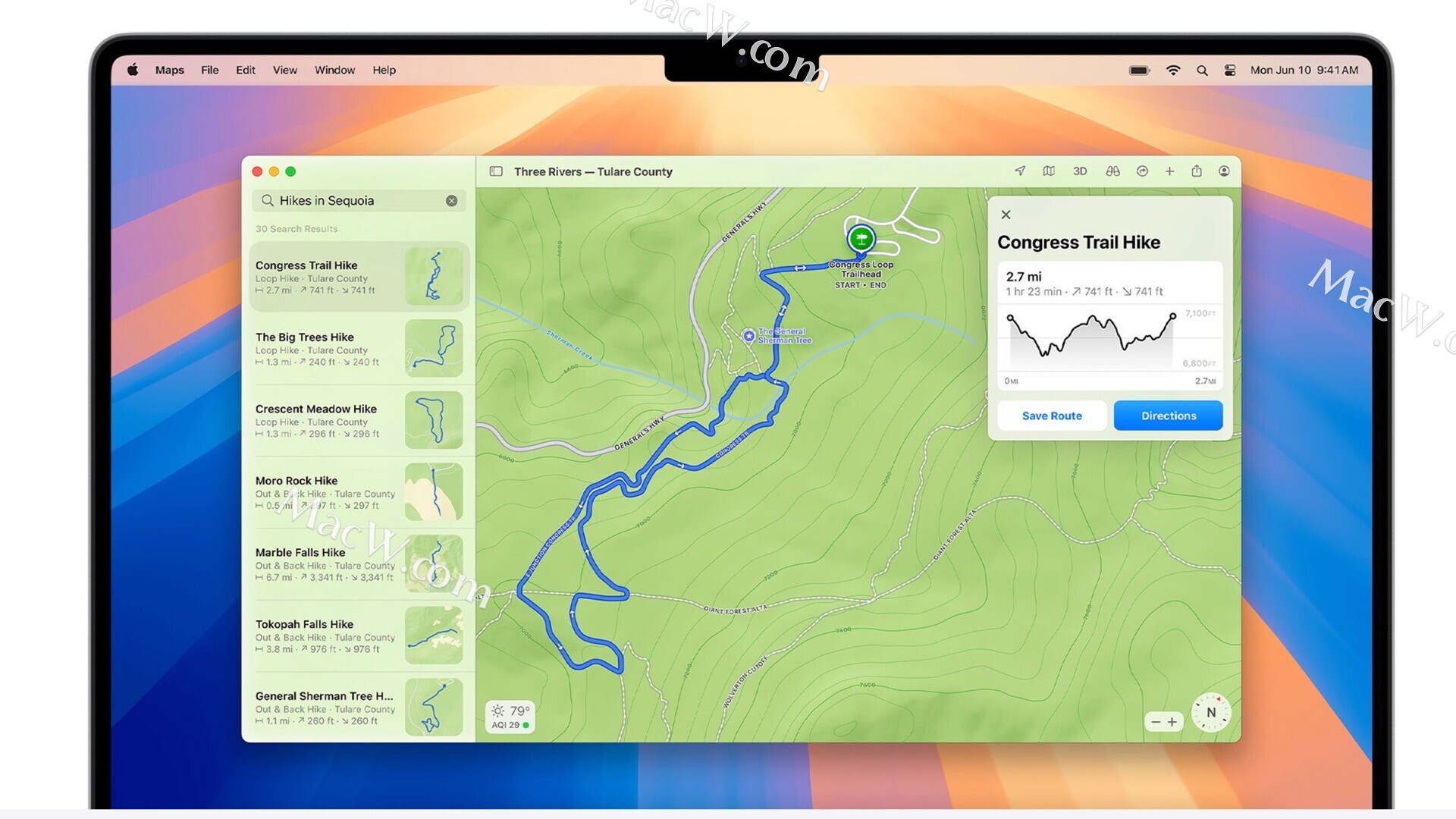The width and height of the screenshot is (1456, 819).
Task: Open The Big Trees Hike map thumbnail
Action: pos(434,349)
